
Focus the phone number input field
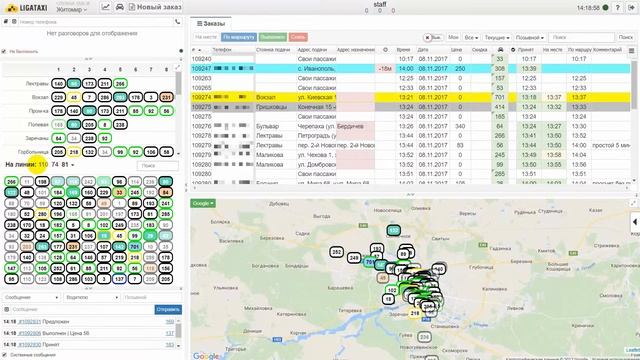click(95, 22)
